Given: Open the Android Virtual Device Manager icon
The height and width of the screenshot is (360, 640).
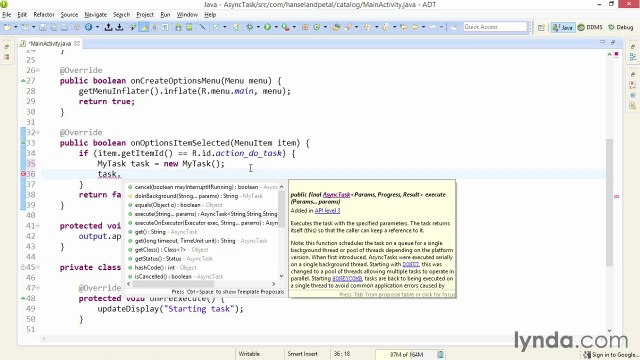Looking at the screenshot, I should click(x=189, y=27).
